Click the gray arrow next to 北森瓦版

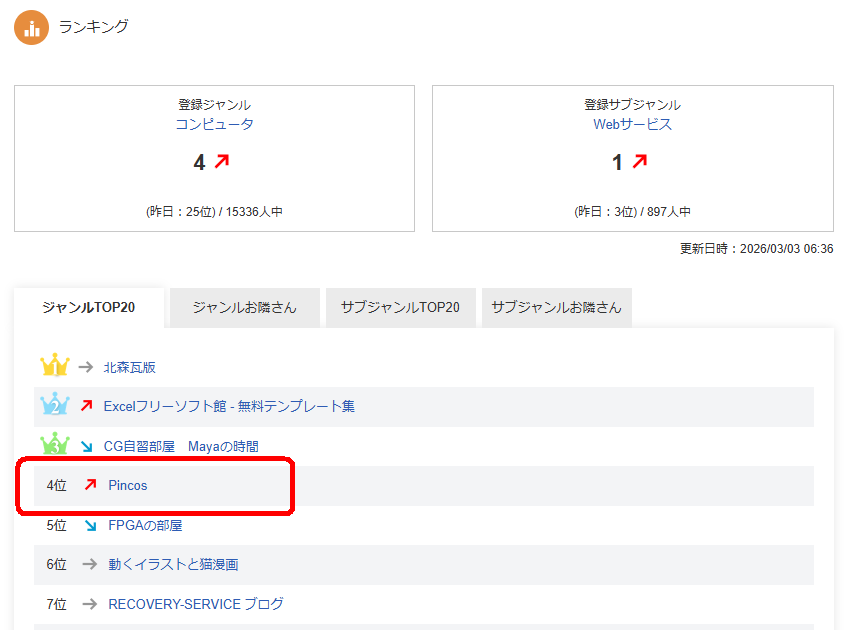point(86,367)
